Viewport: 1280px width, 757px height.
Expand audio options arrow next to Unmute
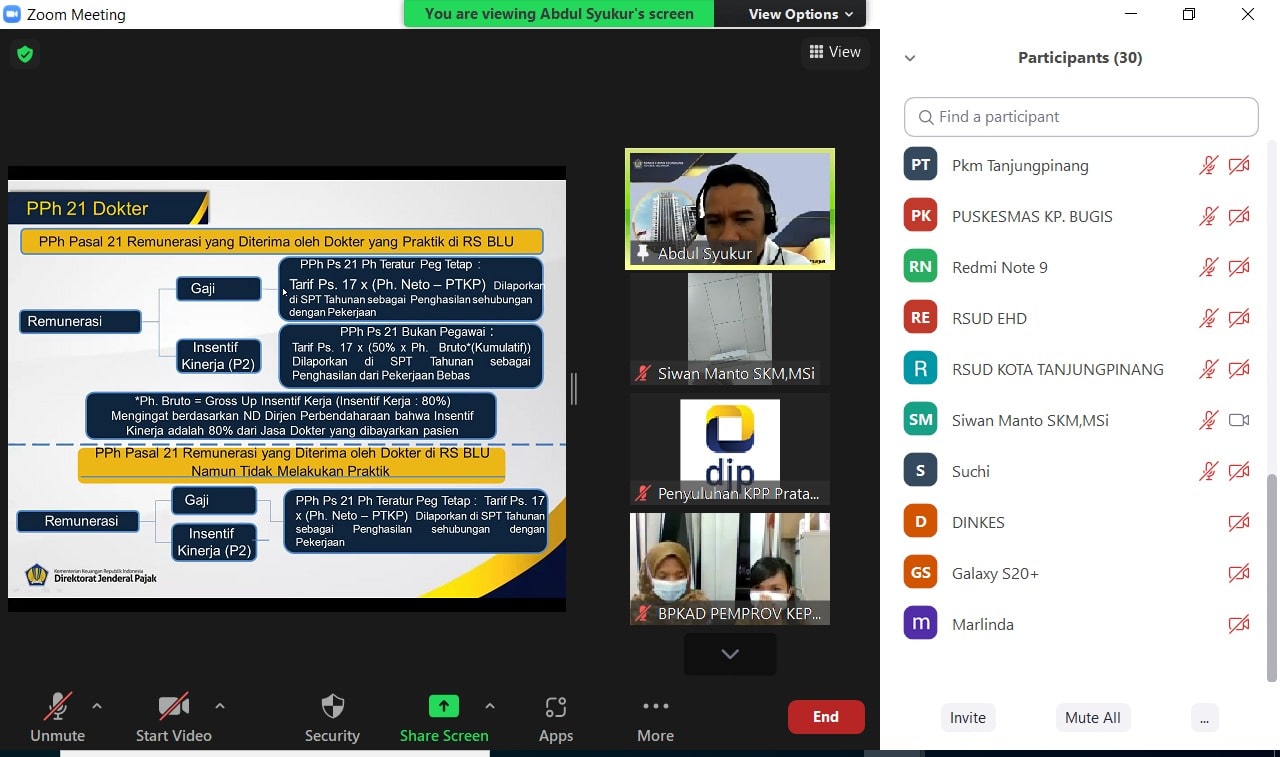tap(97, 706)
